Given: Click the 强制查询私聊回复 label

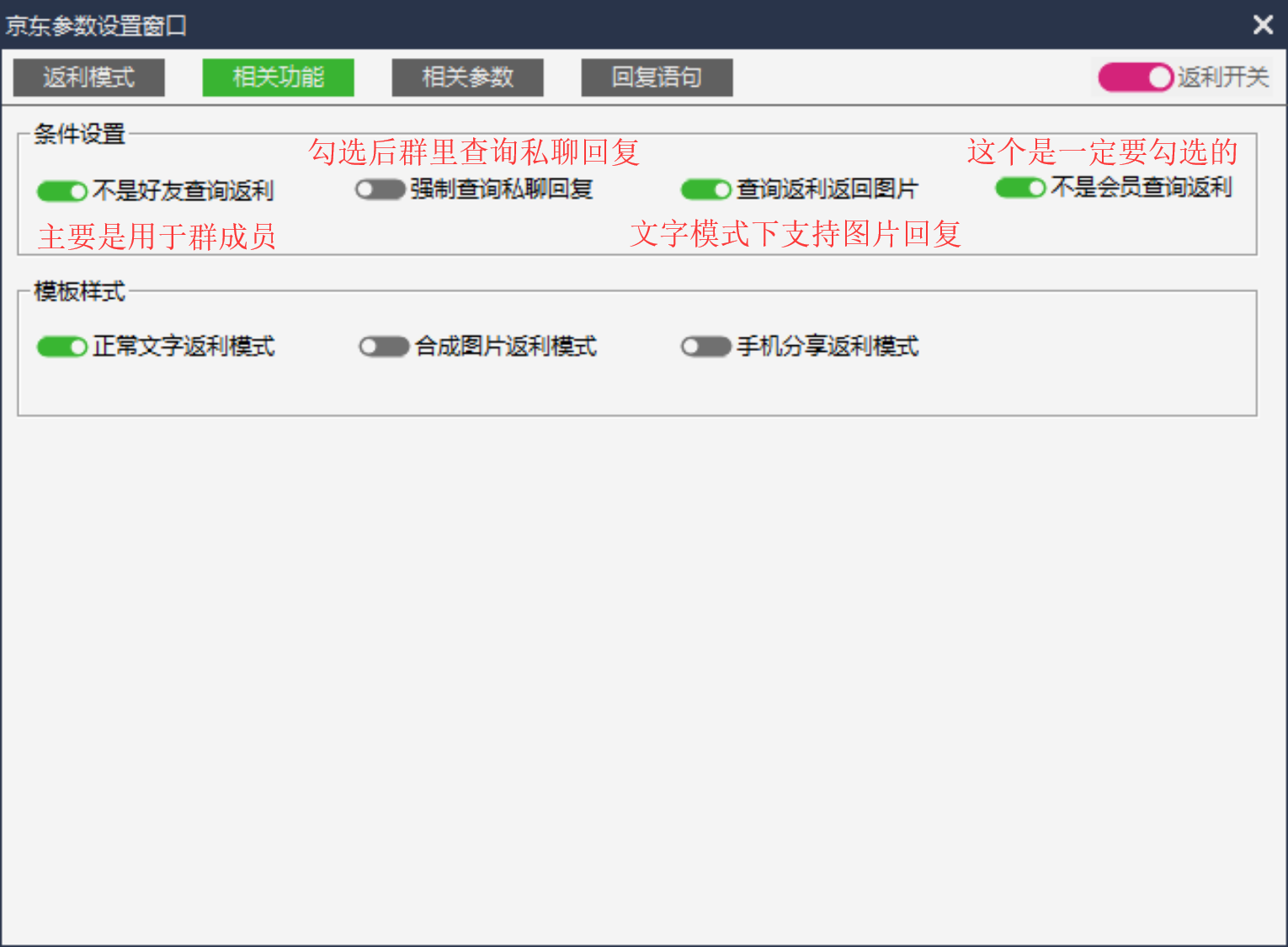Looking at the screenshot, I should (x=502, y=189).
